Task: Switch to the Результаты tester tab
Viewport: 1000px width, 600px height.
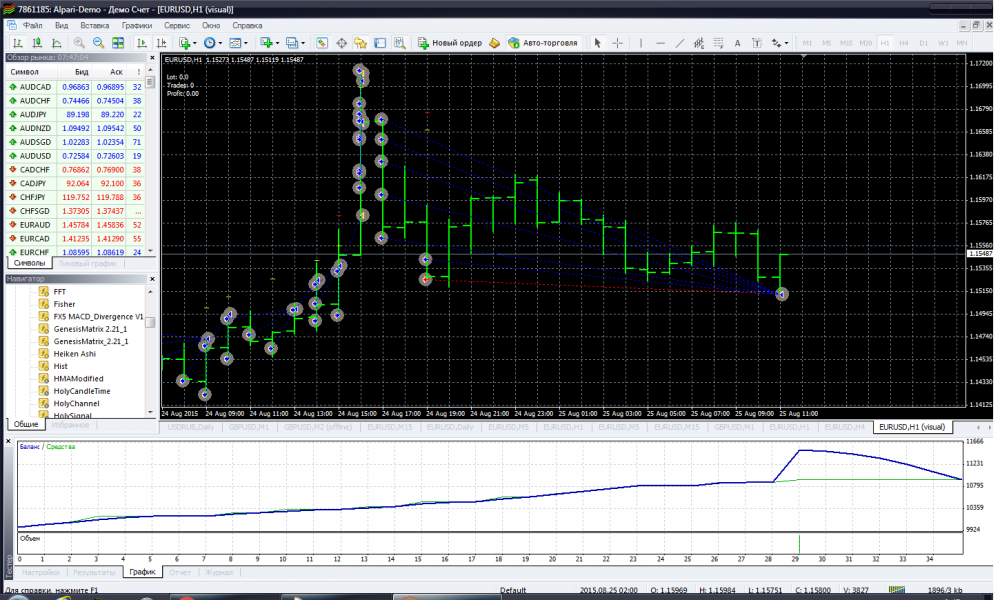Action: click(93, 572)
